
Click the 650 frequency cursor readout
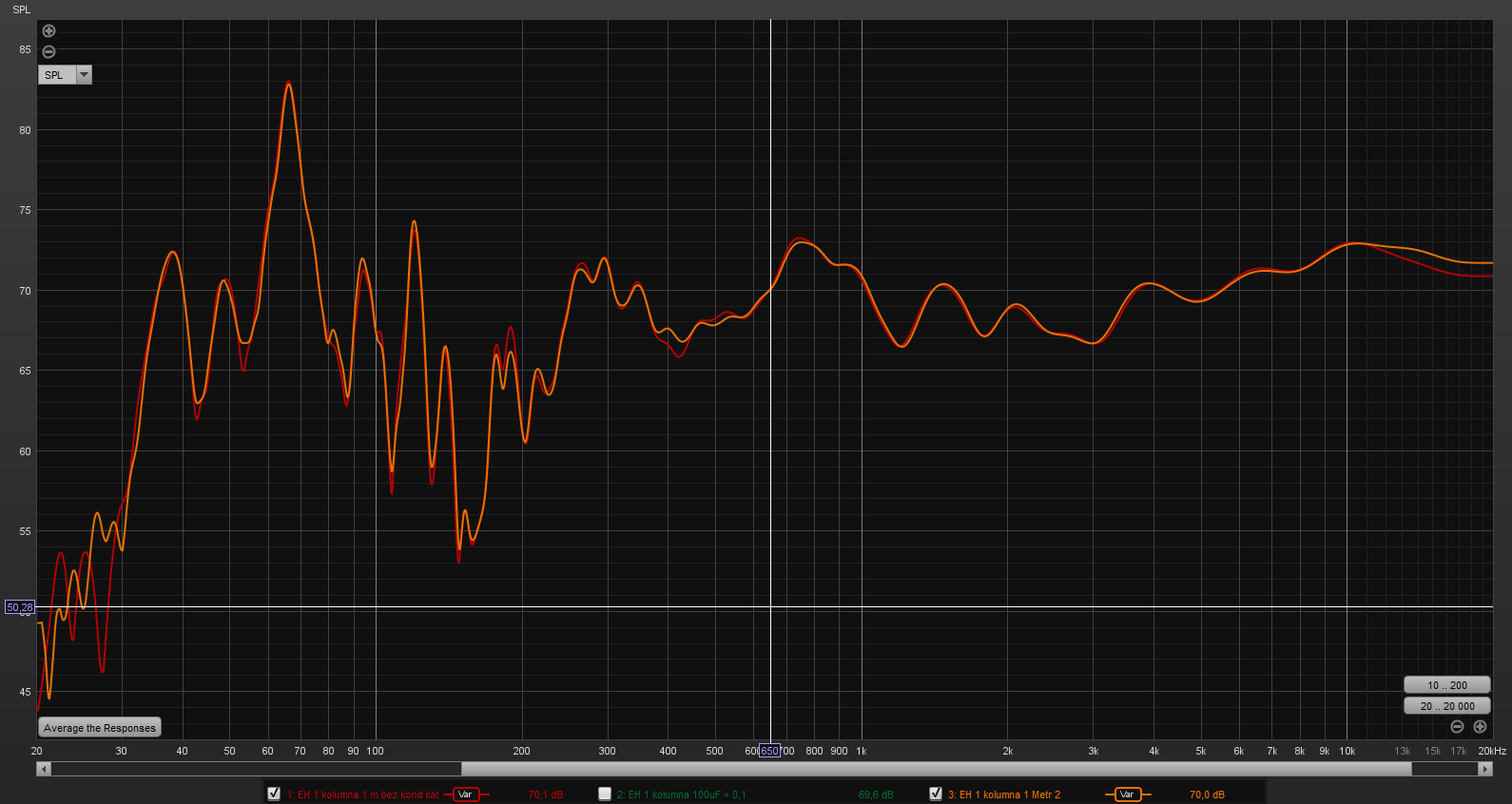click(769, 751)
